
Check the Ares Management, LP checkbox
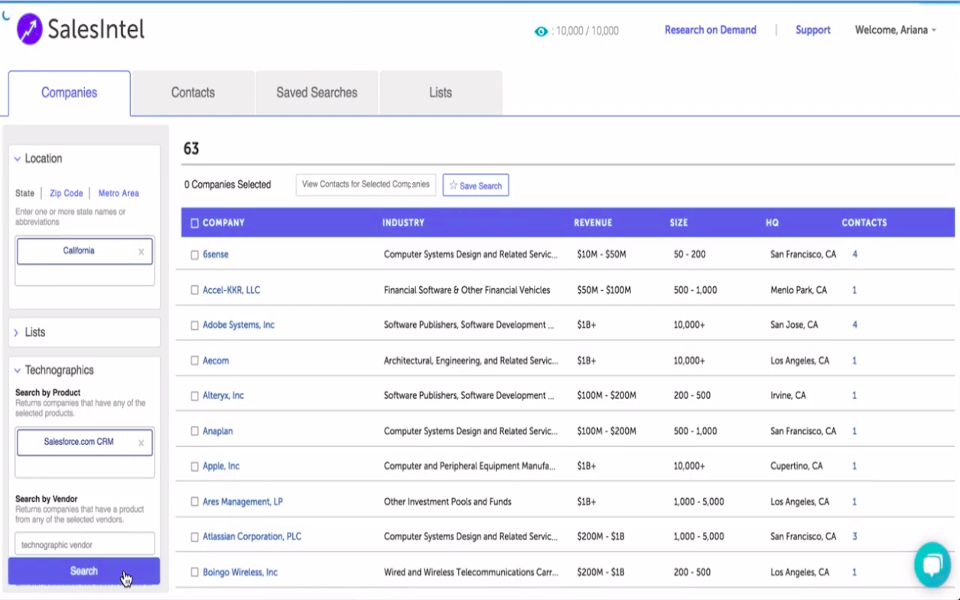coord(195,501)
